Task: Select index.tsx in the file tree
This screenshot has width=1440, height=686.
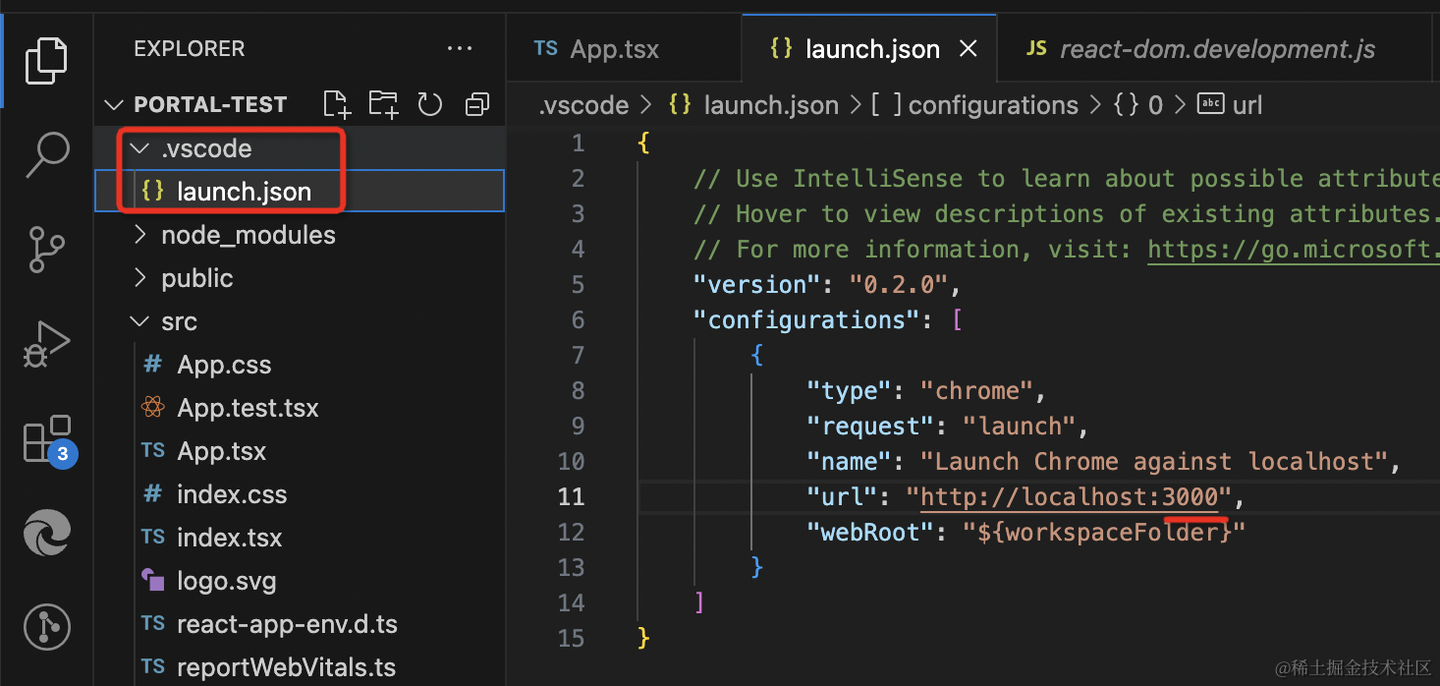Action: 229,538
